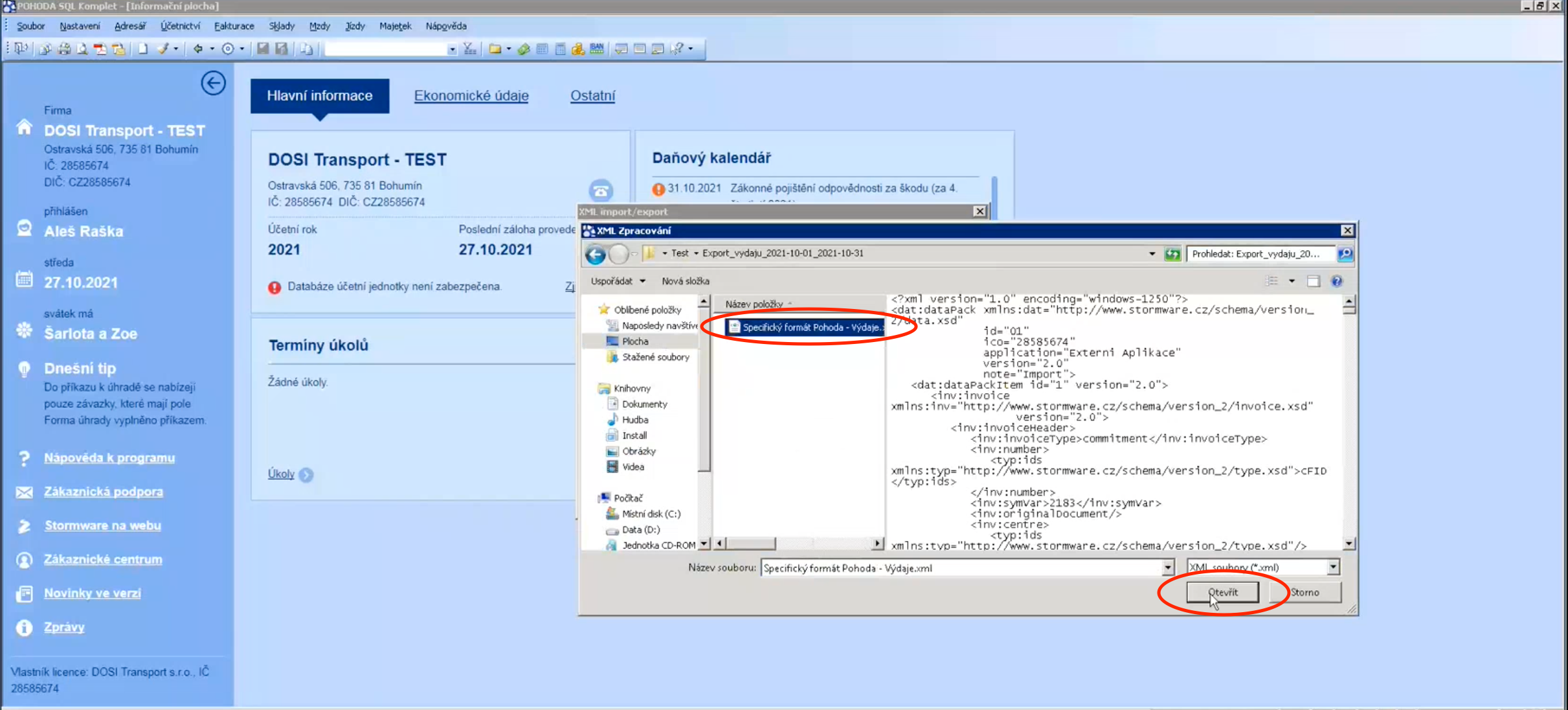
Task: Expand the green back arrow history dropdown
Action: click(x=212, y=49)
